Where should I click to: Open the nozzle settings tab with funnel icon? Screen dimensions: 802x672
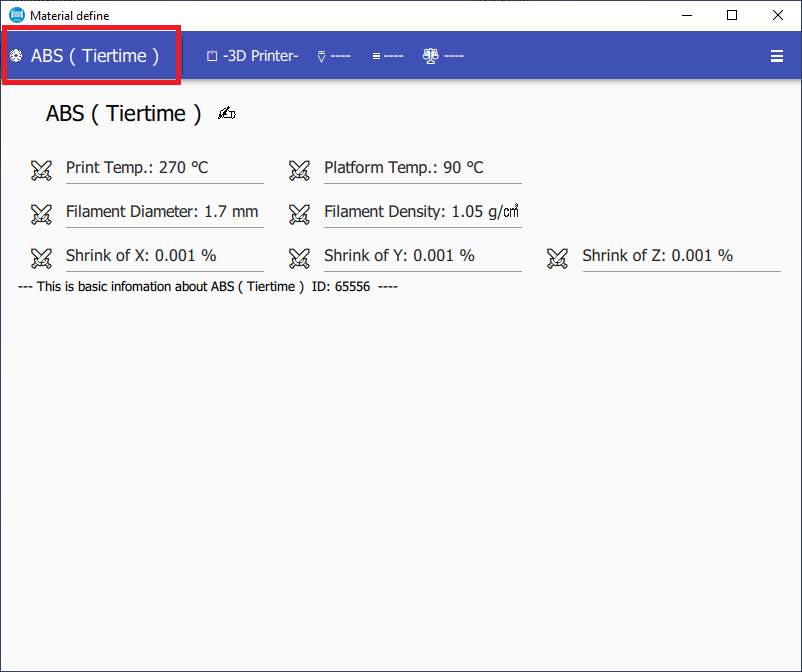pyautogui.click(x=333, y=56)
